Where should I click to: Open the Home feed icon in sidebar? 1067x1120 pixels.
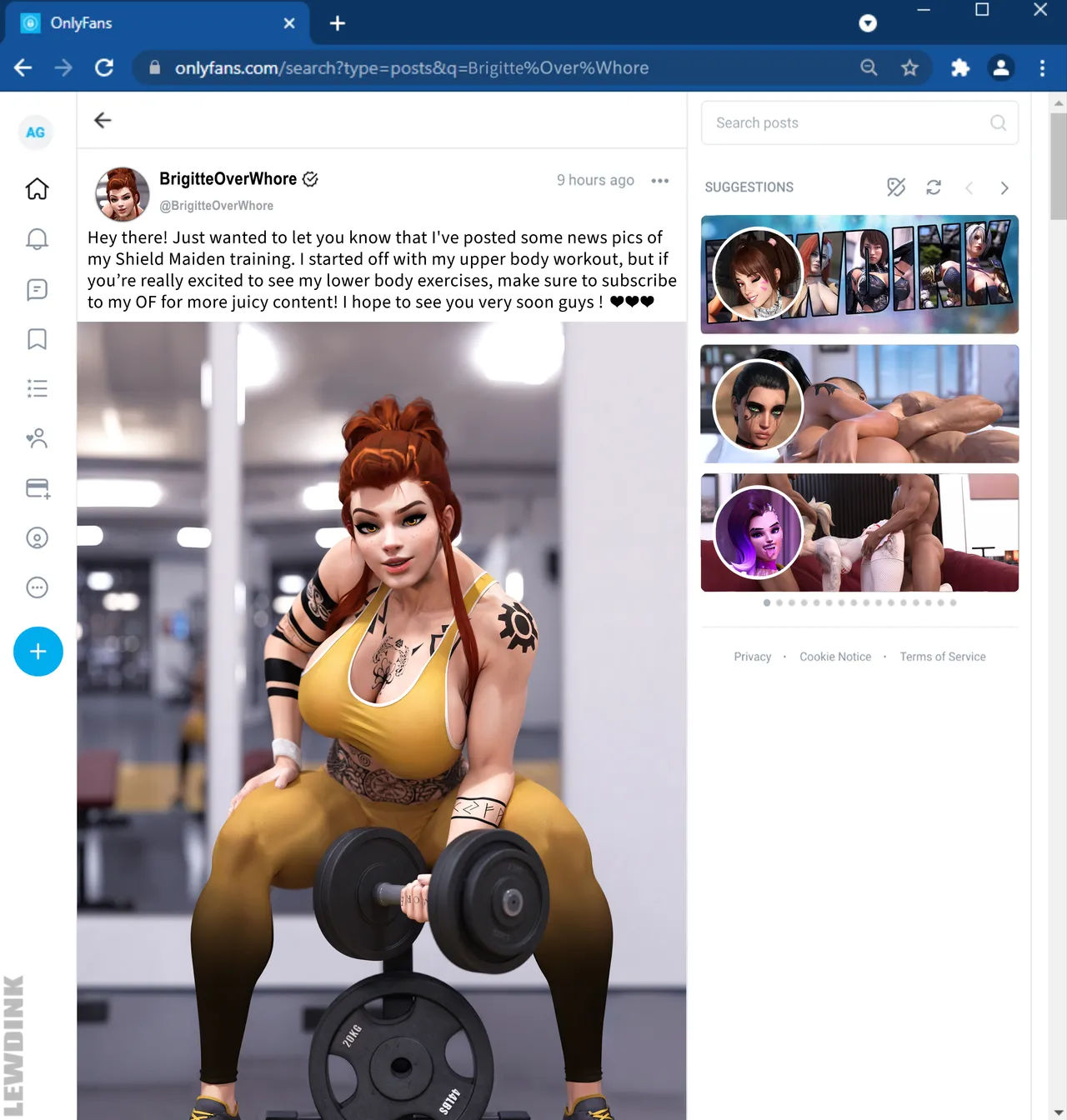tap(37, 189)
